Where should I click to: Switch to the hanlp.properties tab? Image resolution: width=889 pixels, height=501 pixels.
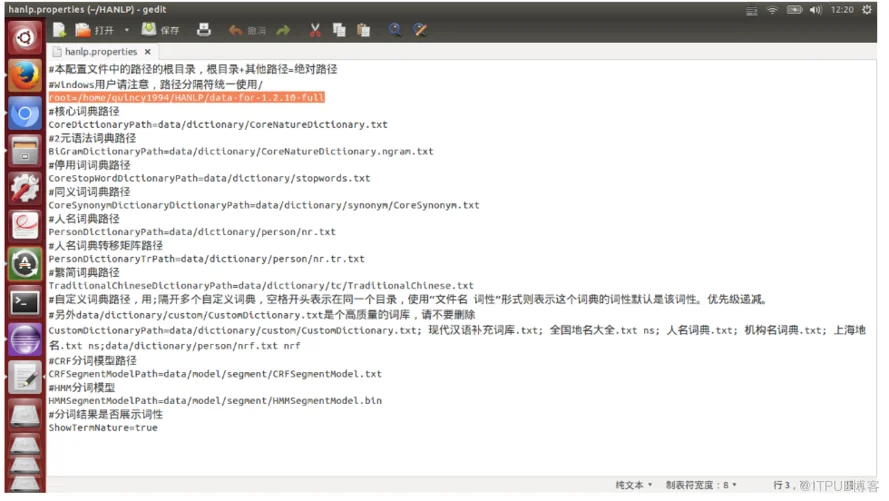pyautogui.click(x=100, y=52)
